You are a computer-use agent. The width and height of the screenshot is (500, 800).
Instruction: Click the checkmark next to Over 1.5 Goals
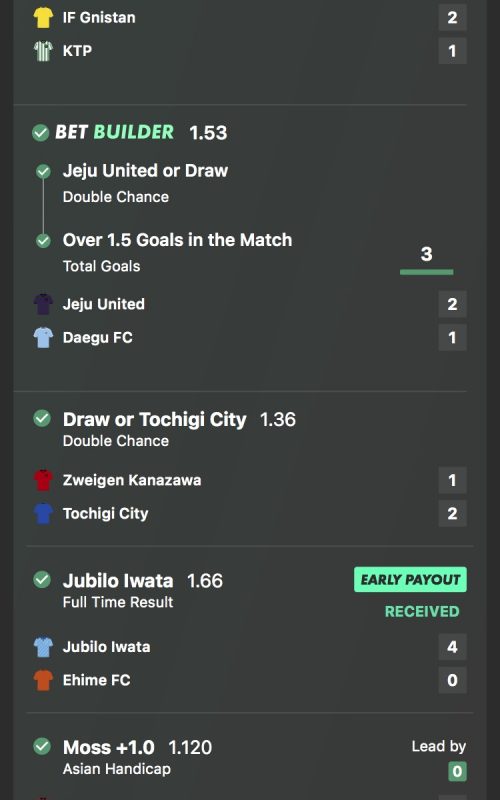[43, 240]
